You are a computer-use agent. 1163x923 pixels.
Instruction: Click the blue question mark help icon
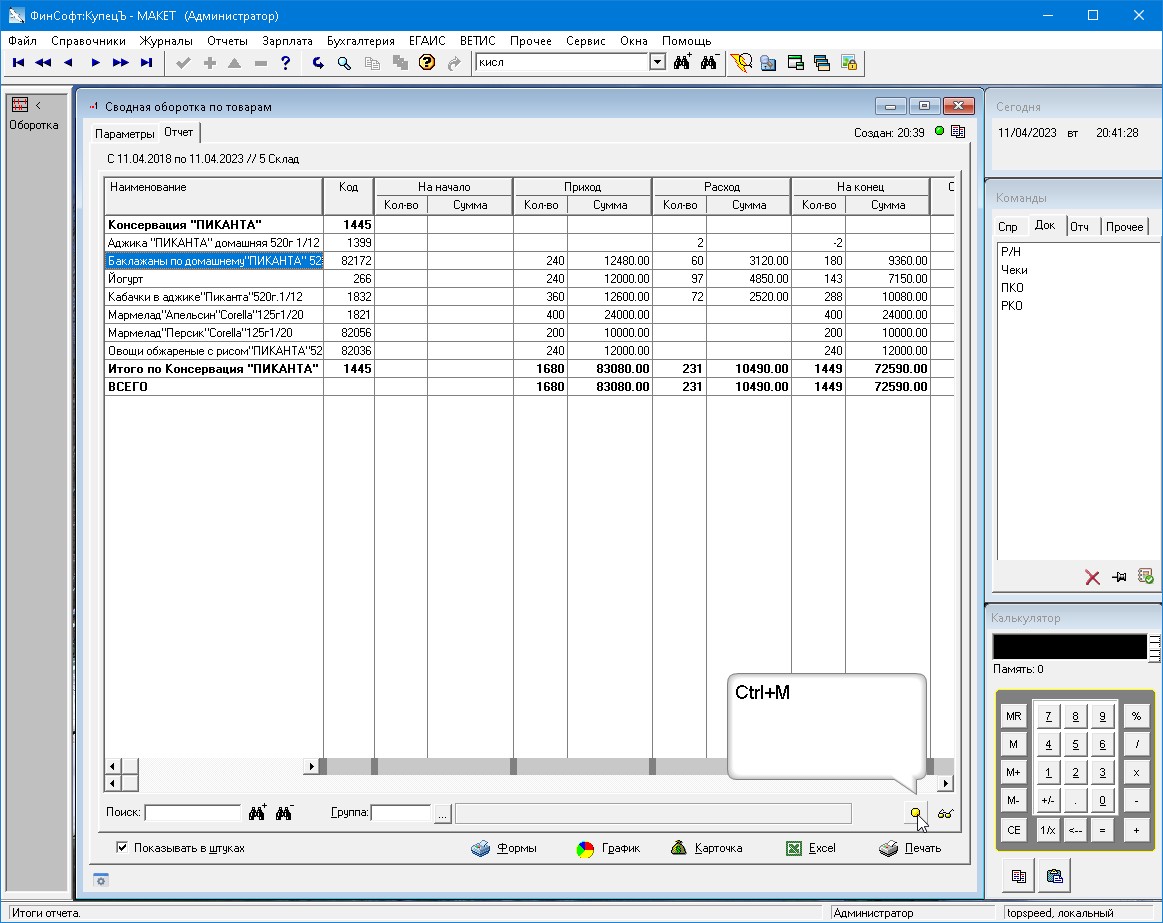pos(286,63)
